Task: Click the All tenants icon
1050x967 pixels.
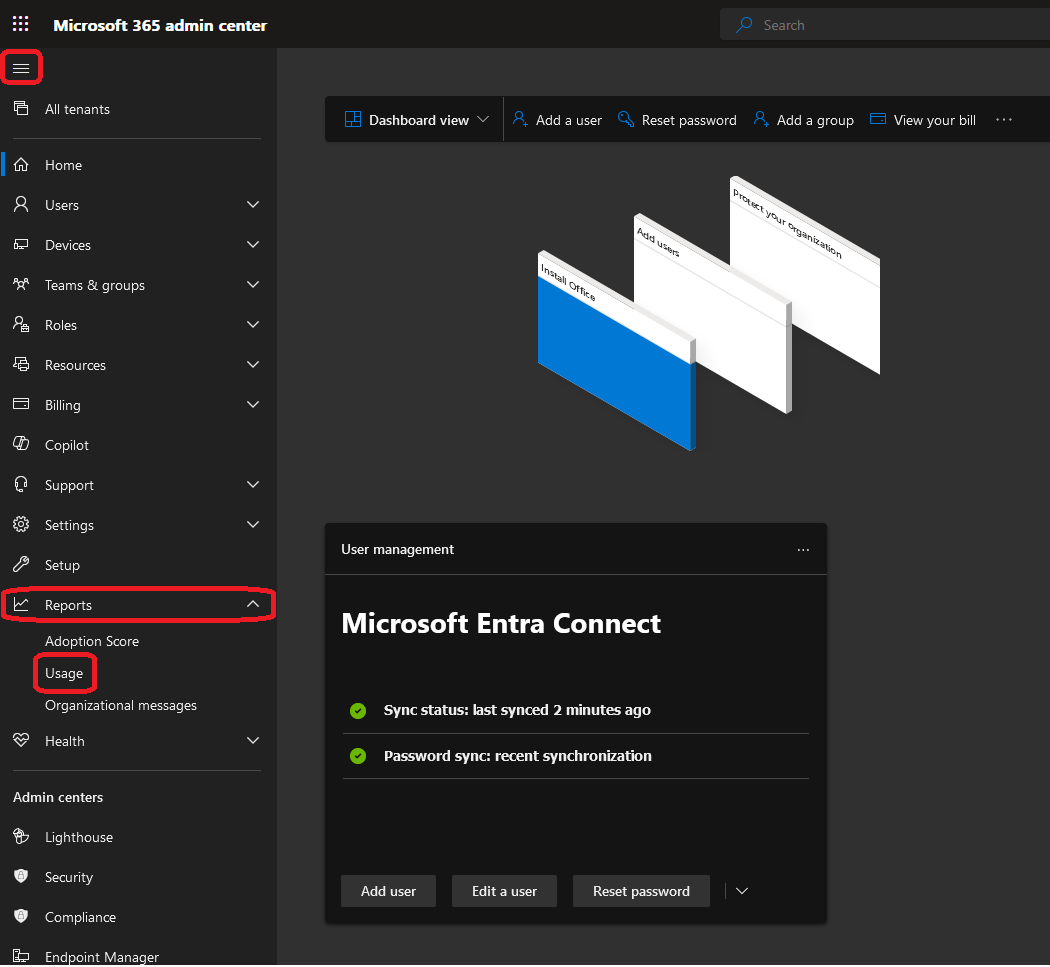Action: (21, 108)
